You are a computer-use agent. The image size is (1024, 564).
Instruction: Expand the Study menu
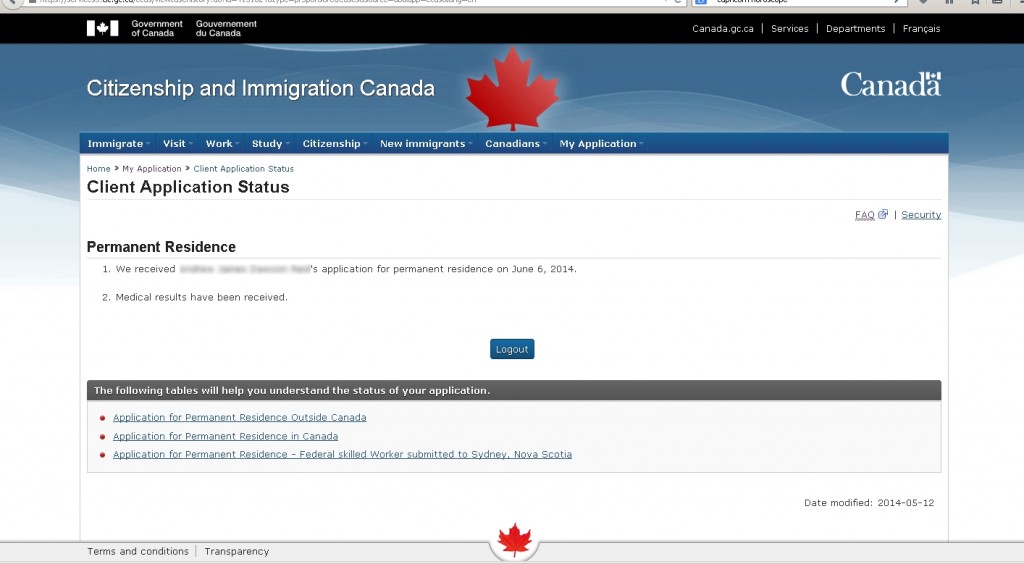tap(269, 144)
